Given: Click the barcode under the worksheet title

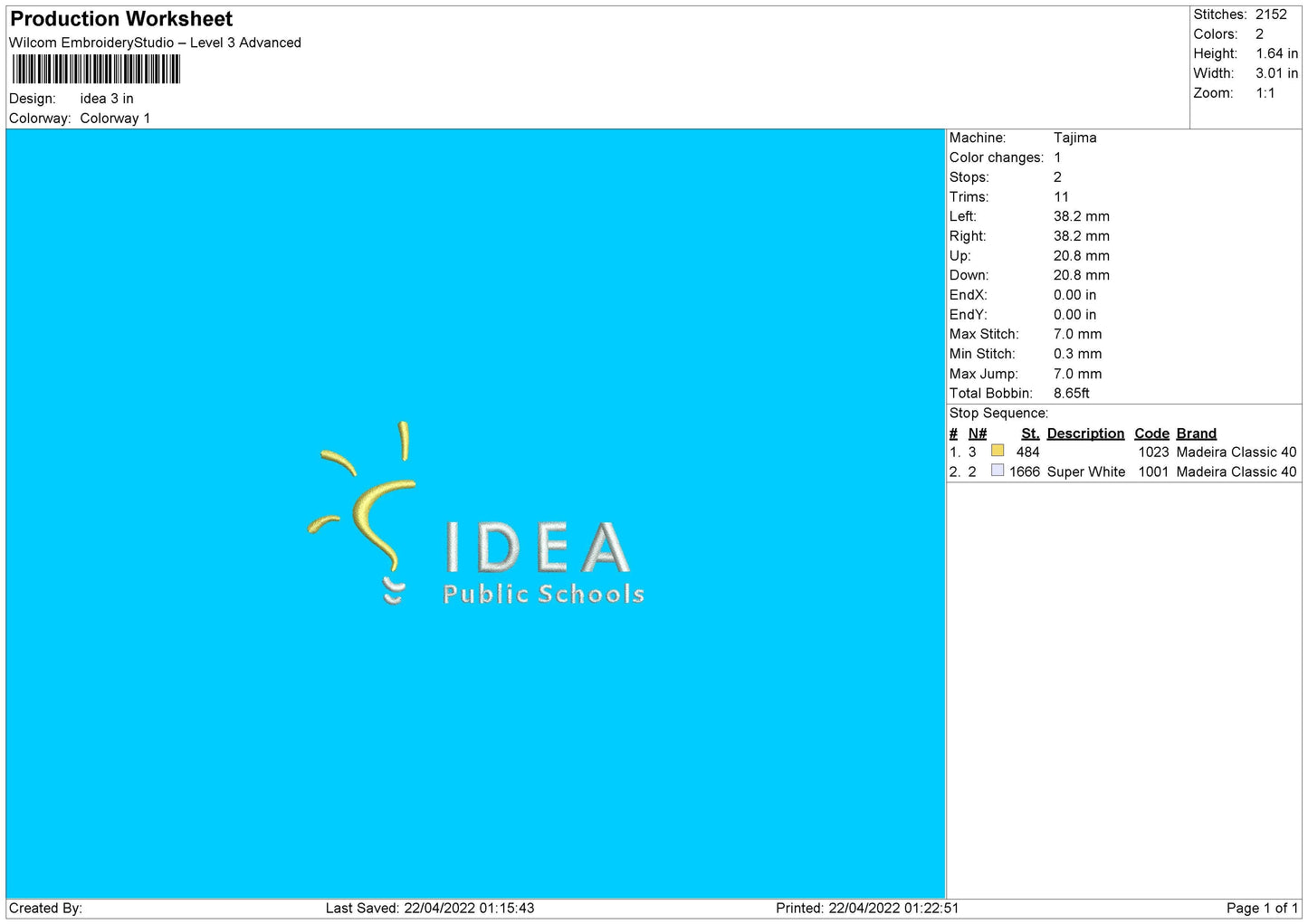Looking at the screenshot, I should tap(96, 69).
